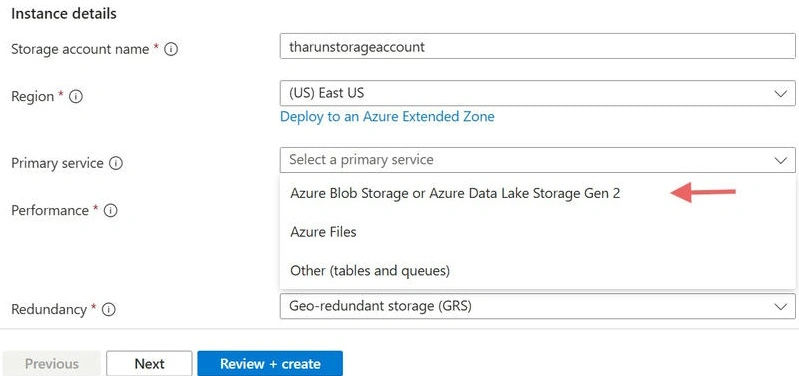Image resolution: width=799 pixels, height=376 pixels.
Task: Collapse the Primary service dropdown
Action: [538, 160]
